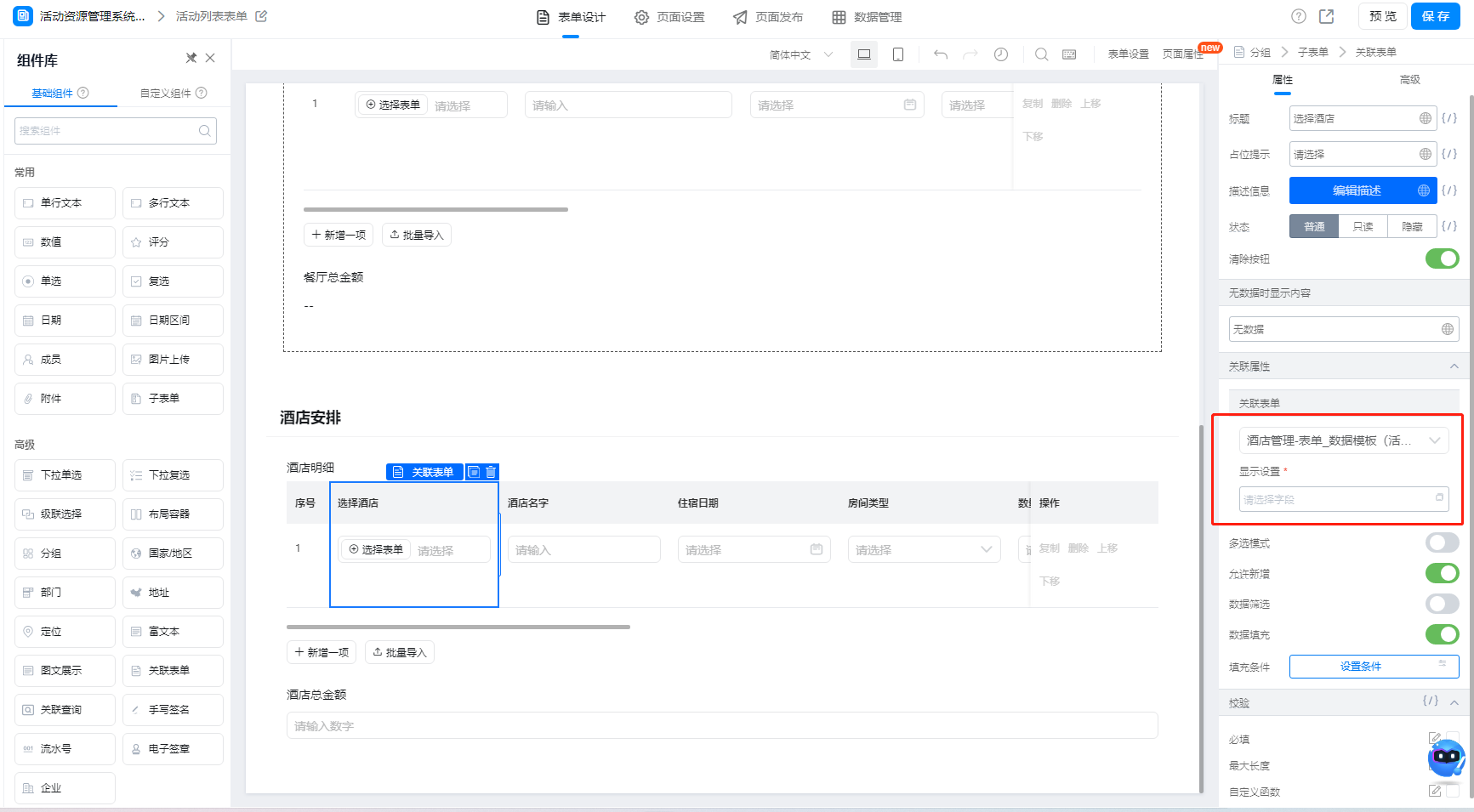Screen dimensions: 1474x812
Task: Delete the selected 关联表单 component
Action: [x=491, y=472]
